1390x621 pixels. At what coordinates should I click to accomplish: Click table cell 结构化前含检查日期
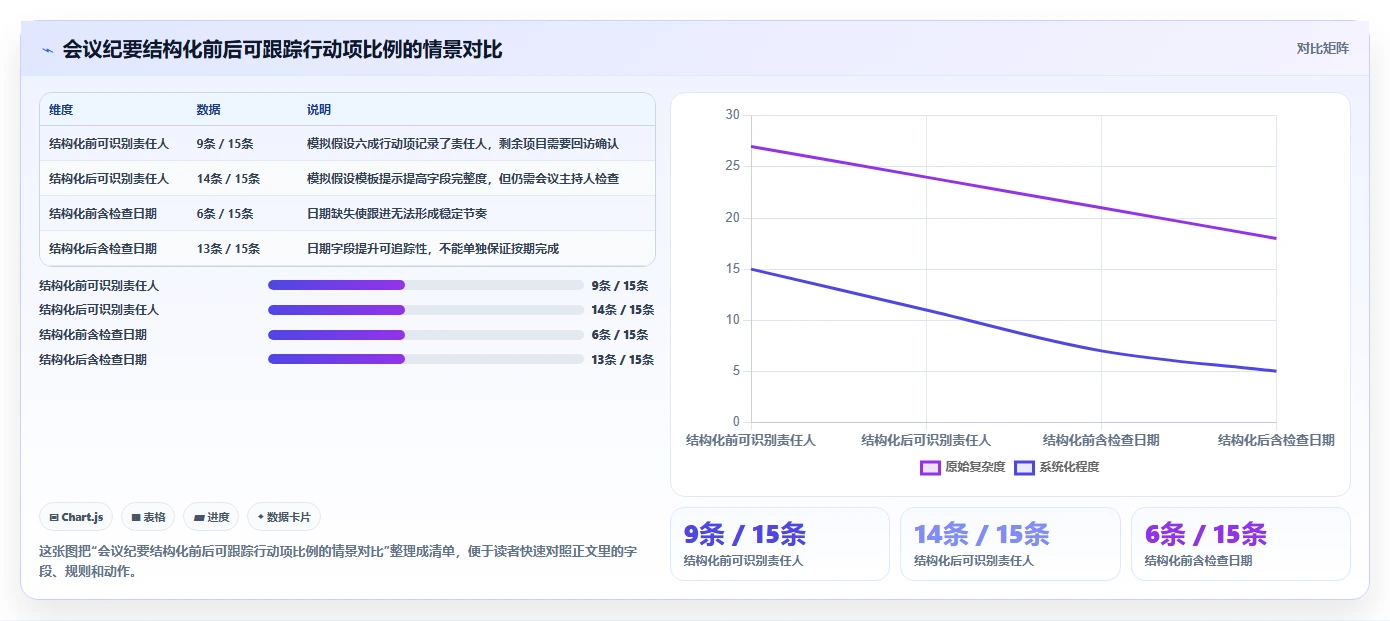point(103,214)
